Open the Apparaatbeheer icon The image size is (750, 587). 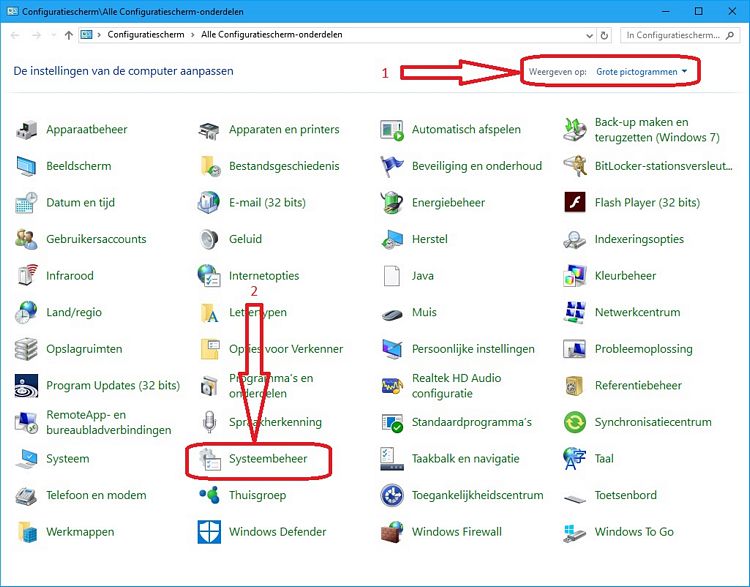[x=26, y=130]
